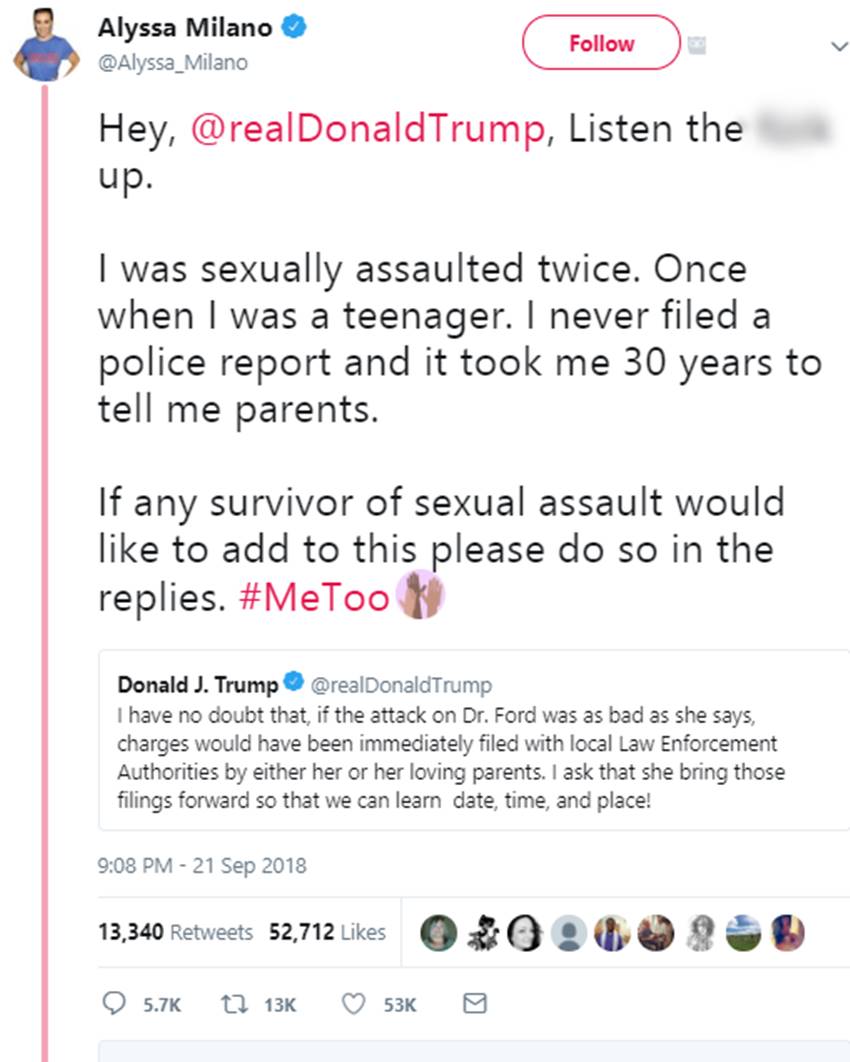
Task: Click the verified badge beside Donald J. Trump
Action: pos(294,684)
